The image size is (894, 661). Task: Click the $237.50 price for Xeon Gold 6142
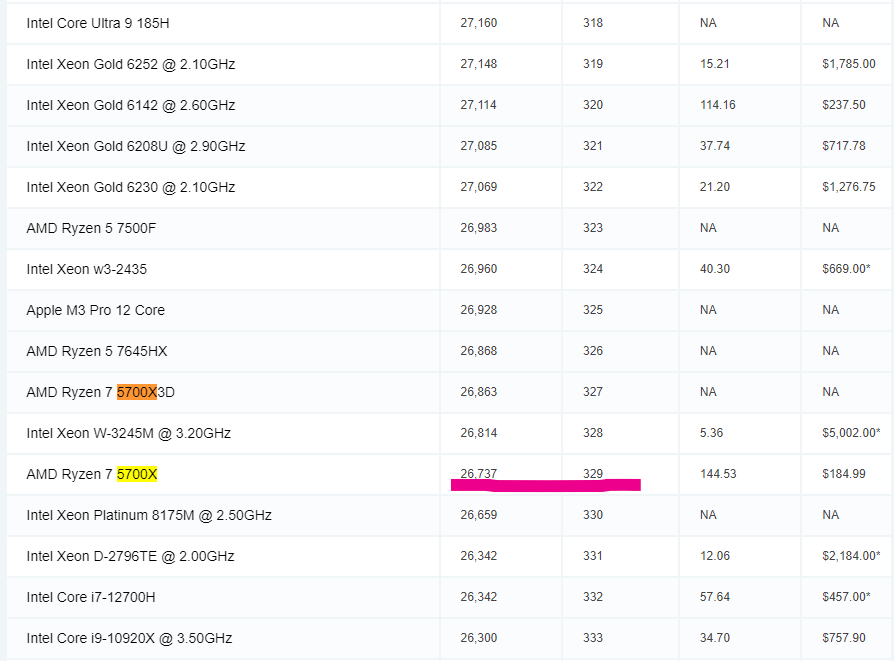pos(843,105)
